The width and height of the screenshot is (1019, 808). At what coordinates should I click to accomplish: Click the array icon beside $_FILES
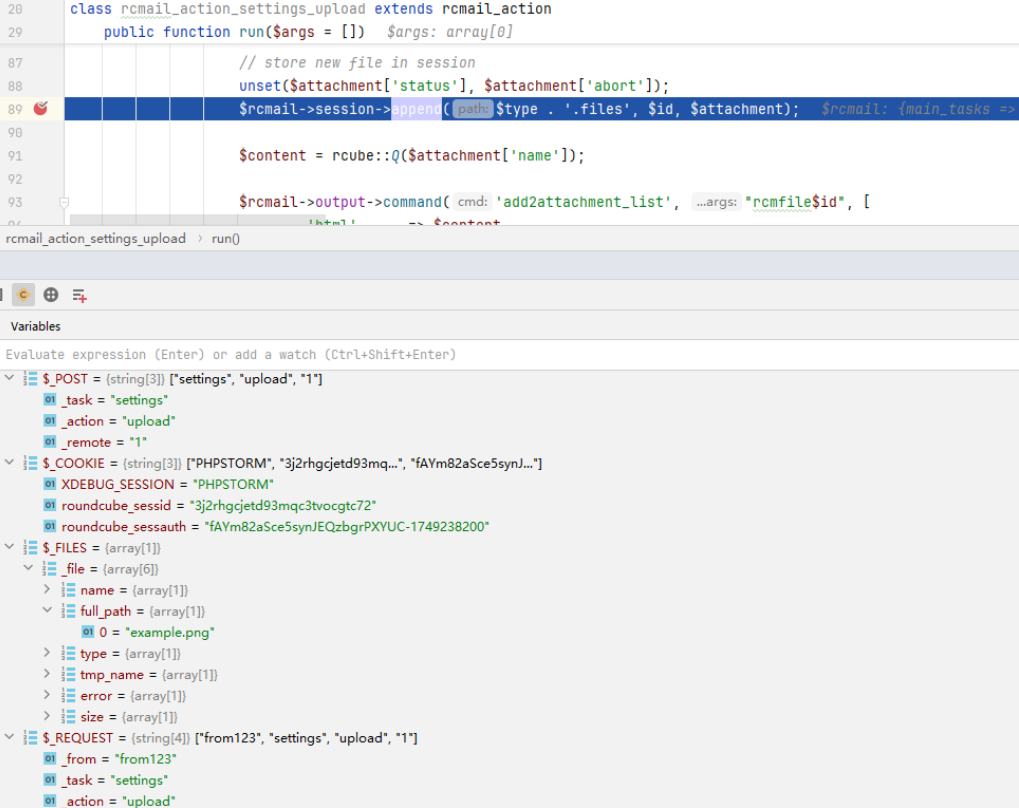coord(30,548)
